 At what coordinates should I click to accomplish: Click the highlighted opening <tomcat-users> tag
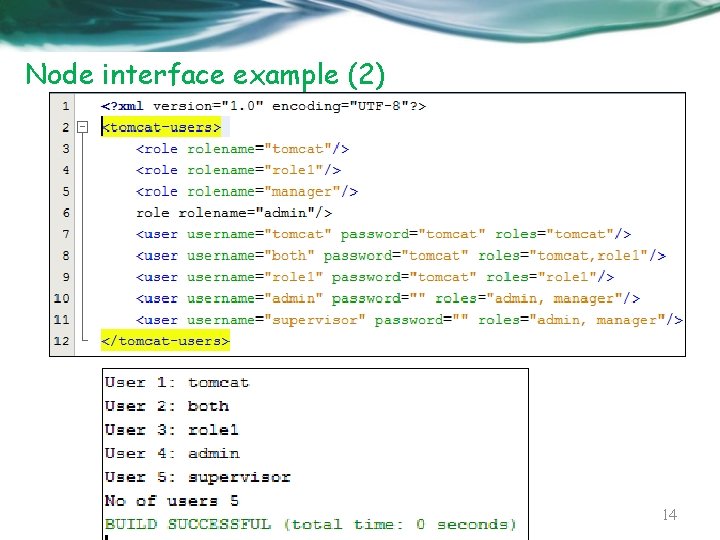coord(161,127)
